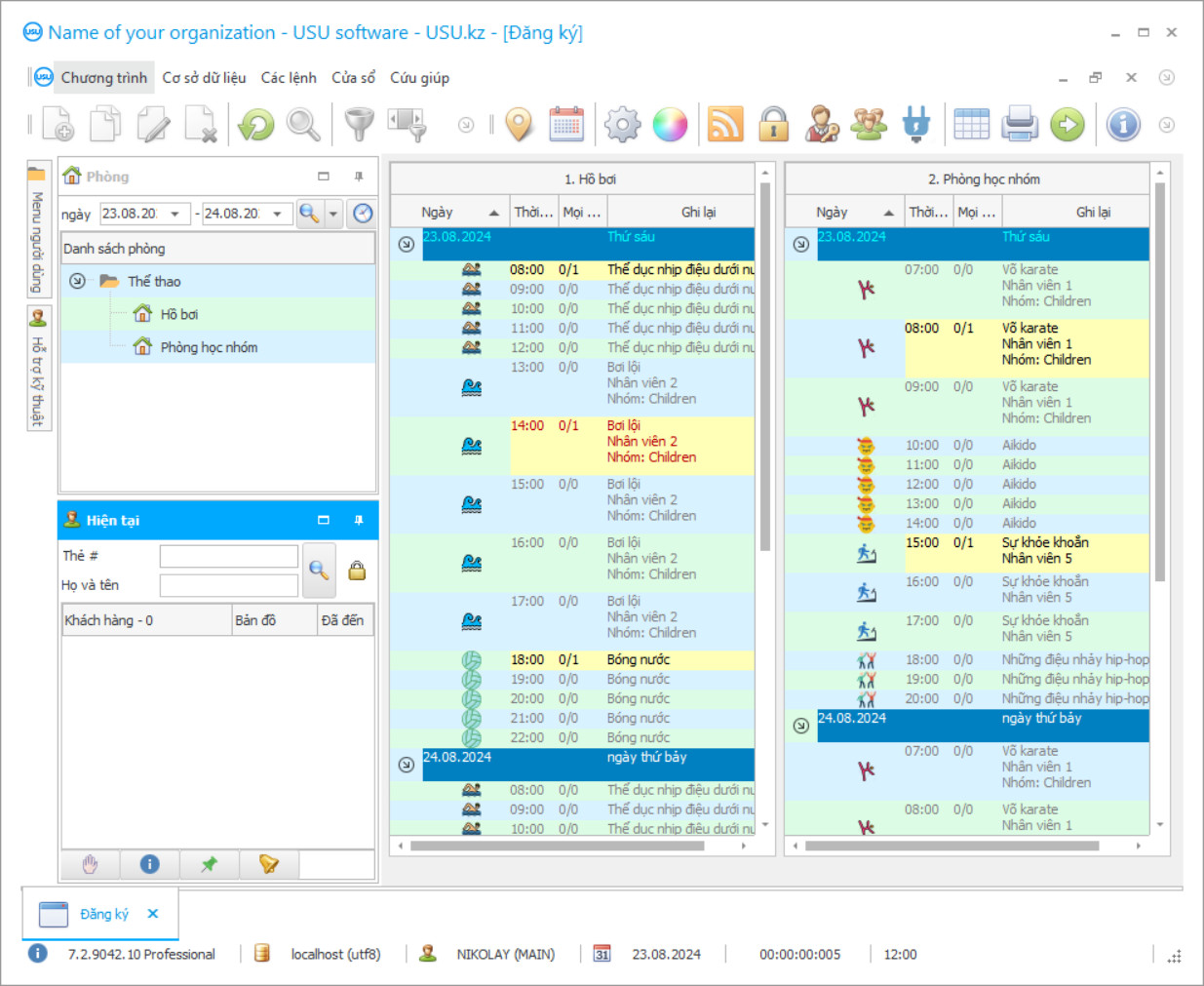This screenshot has height=986, width=1204.
Task: Open the Cứu giúp menu
Action: coord(419,77)
